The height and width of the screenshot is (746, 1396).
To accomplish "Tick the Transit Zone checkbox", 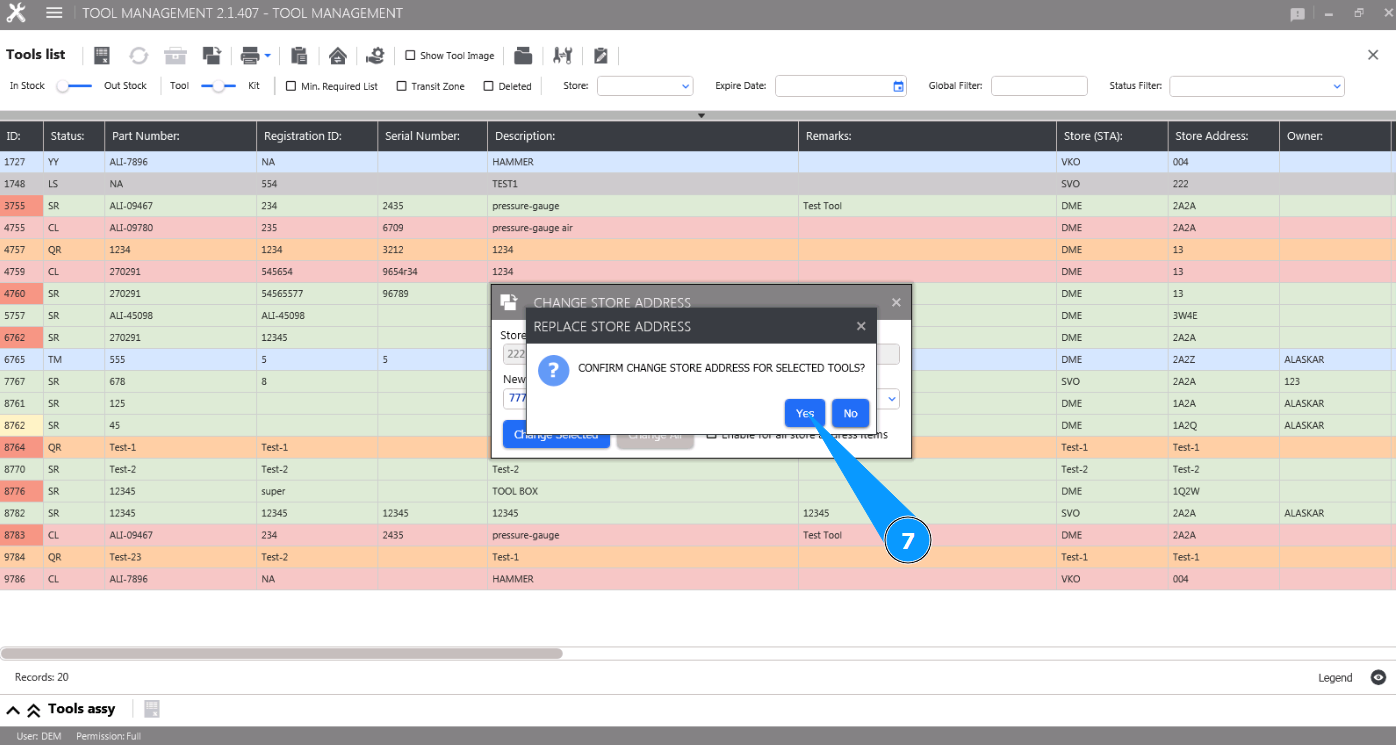I will (x=402, y=86).
